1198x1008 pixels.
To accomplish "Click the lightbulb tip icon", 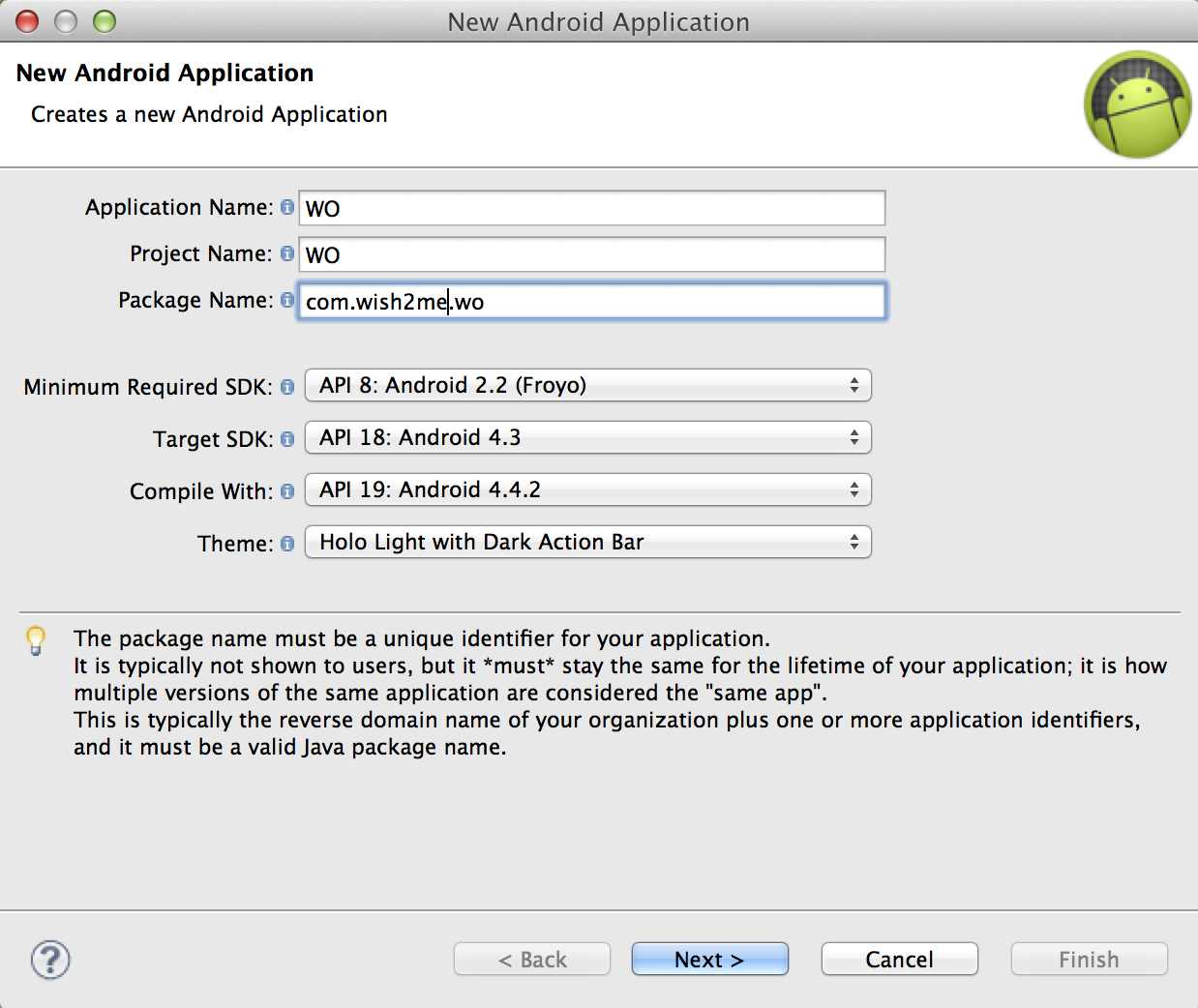I will pyautogui.click(x=36, y=640).
